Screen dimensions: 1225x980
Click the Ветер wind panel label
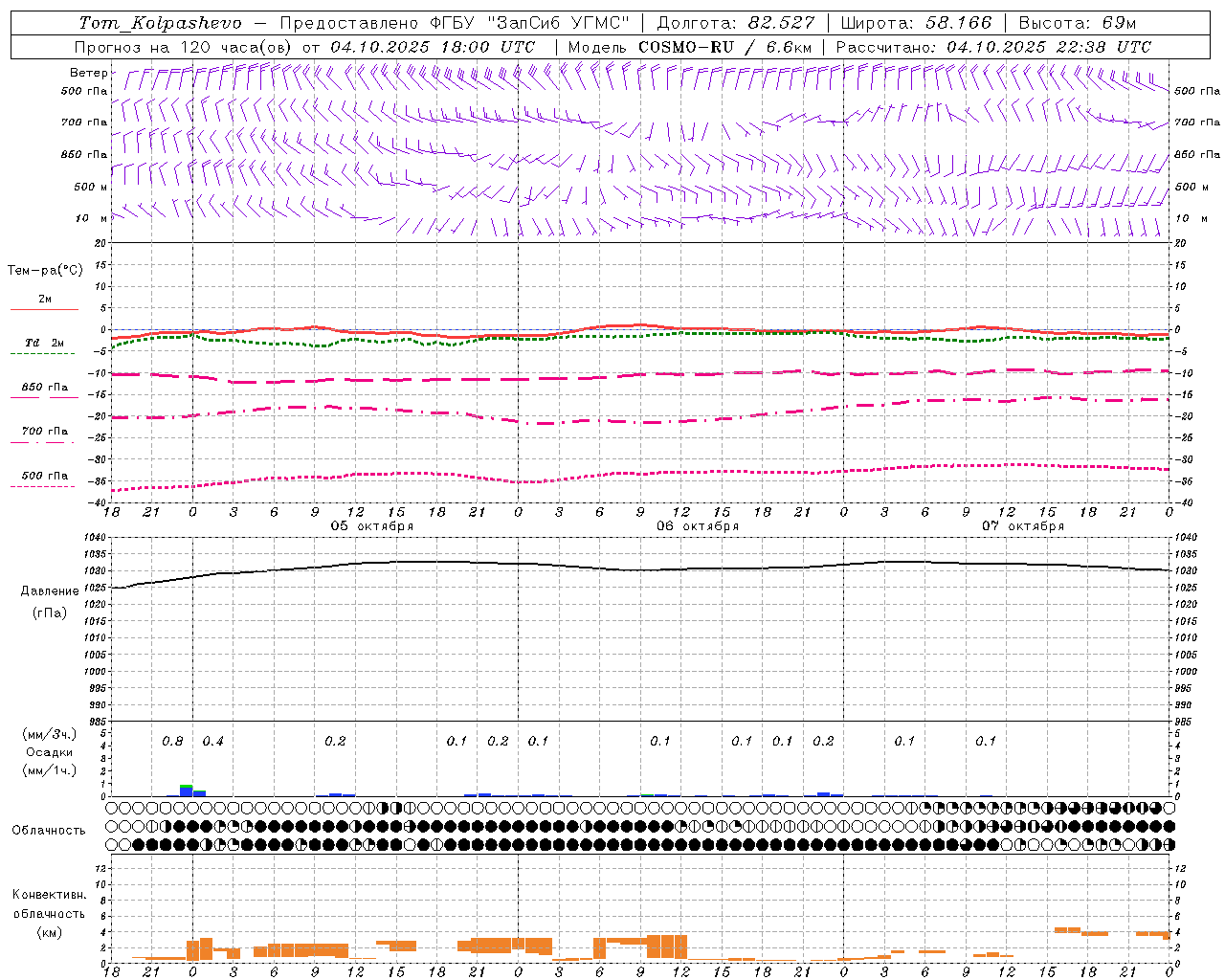pos(89,73)
